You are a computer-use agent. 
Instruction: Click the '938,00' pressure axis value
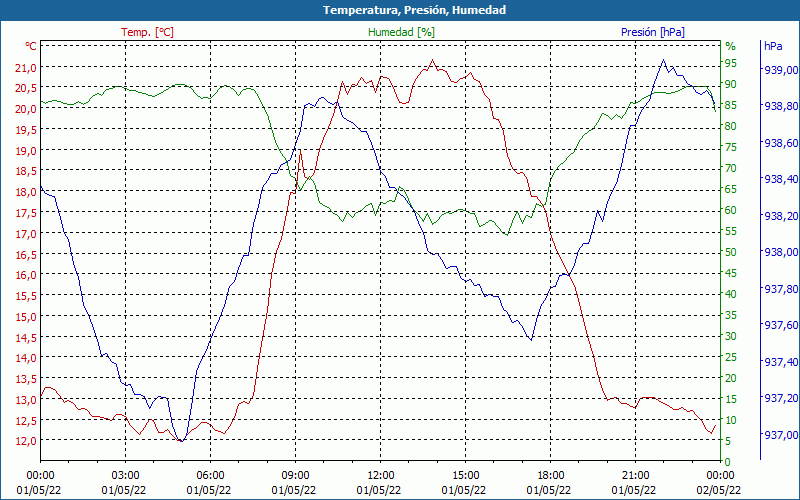pos(781,252)
